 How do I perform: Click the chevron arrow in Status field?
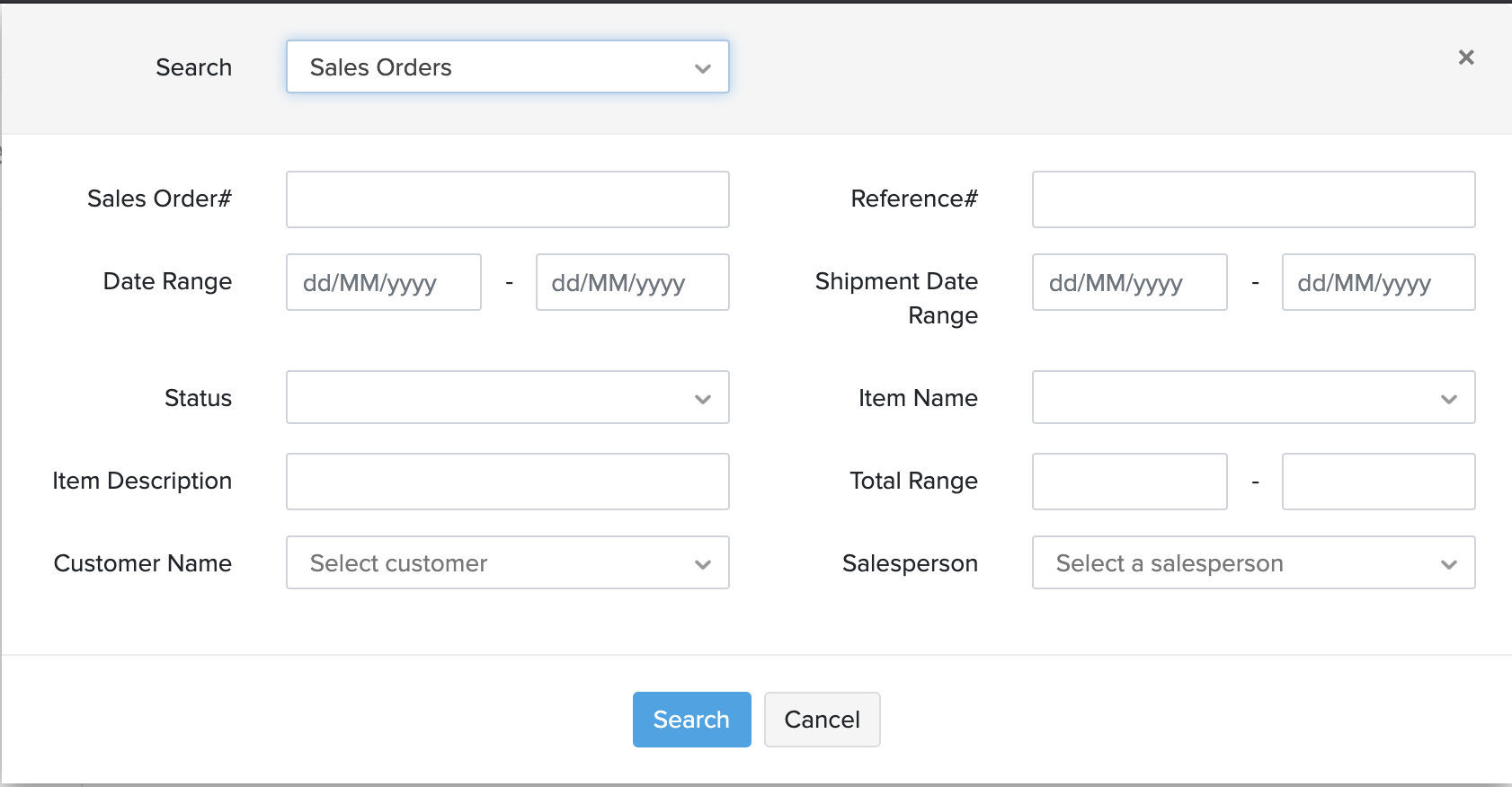point(703,399)
